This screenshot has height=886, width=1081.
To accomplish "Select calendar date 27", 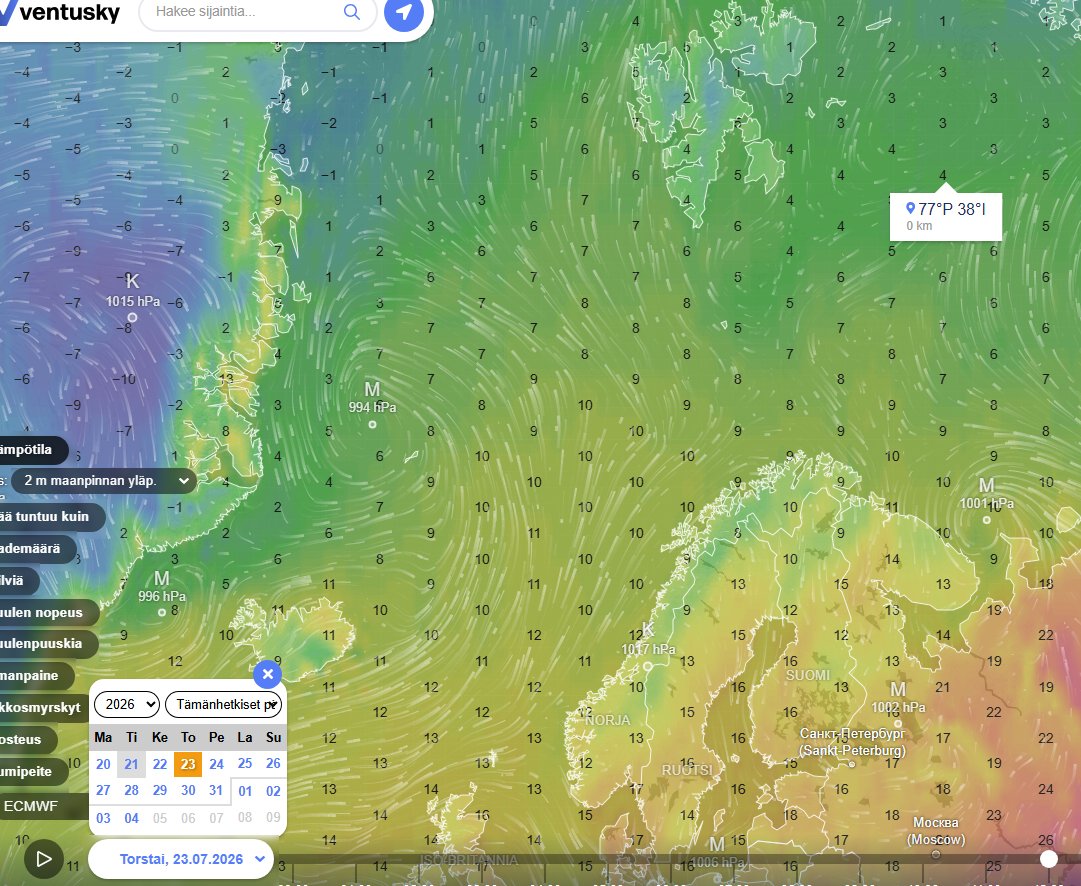I will (103, 790).
